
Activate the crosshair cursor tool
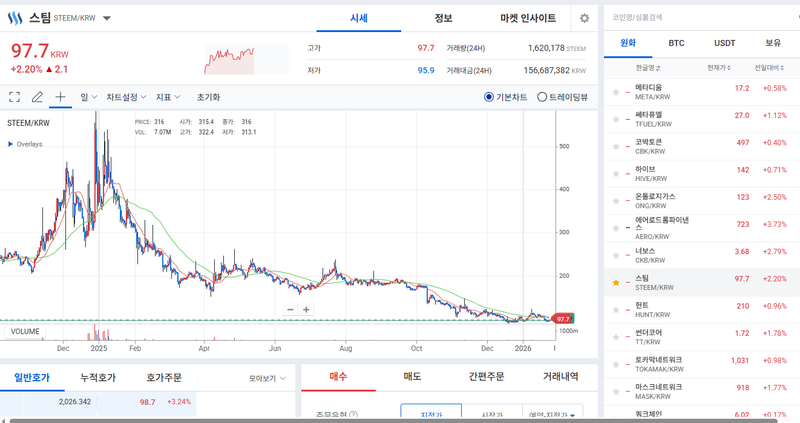60,97
